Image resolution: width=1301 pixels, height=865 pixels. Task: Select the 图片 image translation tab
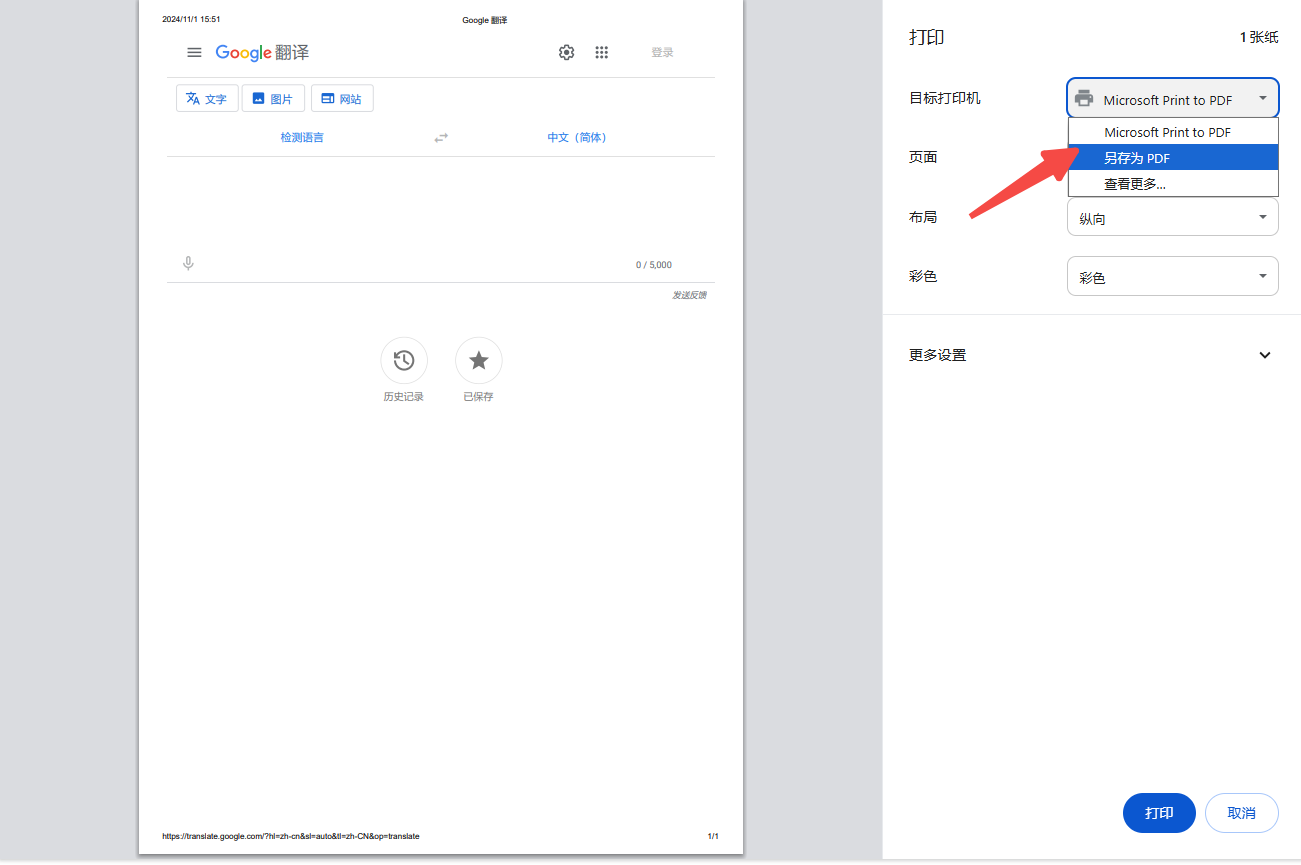point(273,98)
